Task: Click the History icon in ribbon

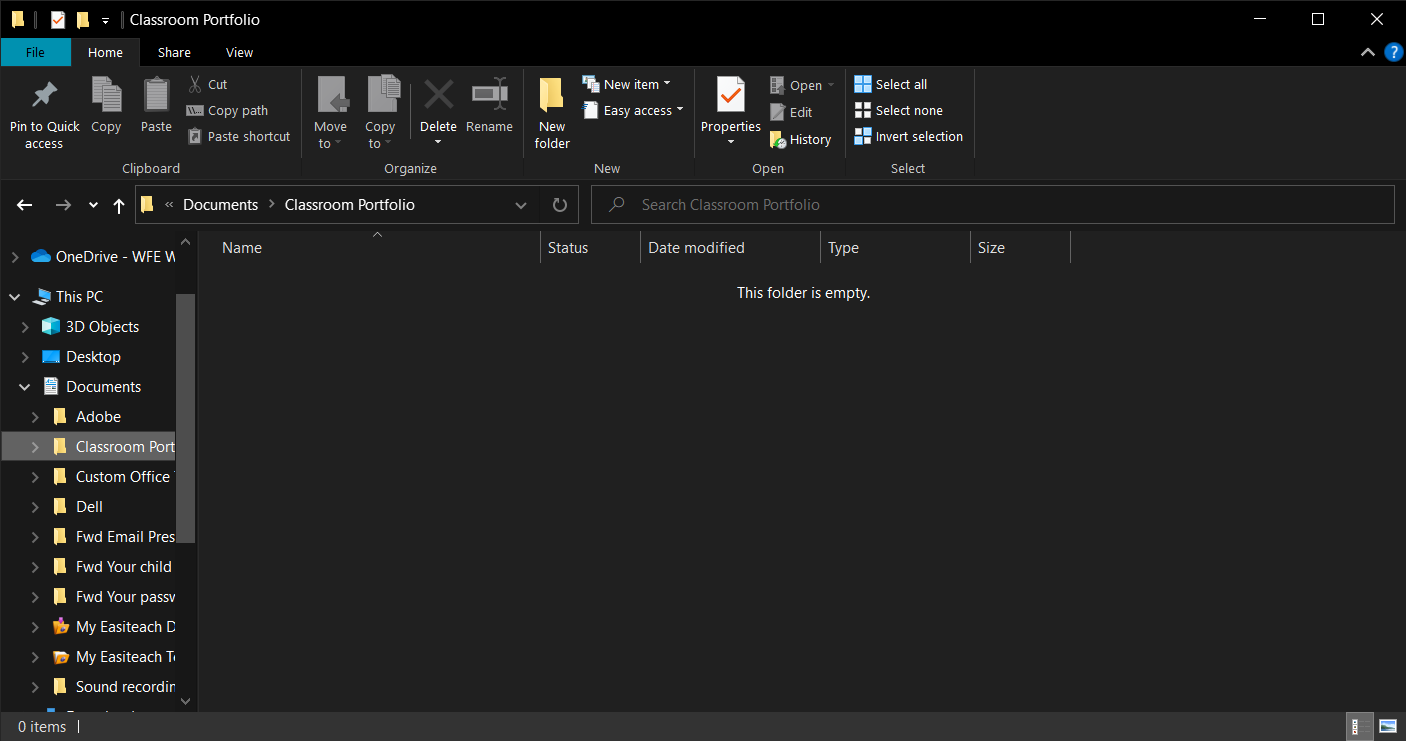Action: pos(779,140)
